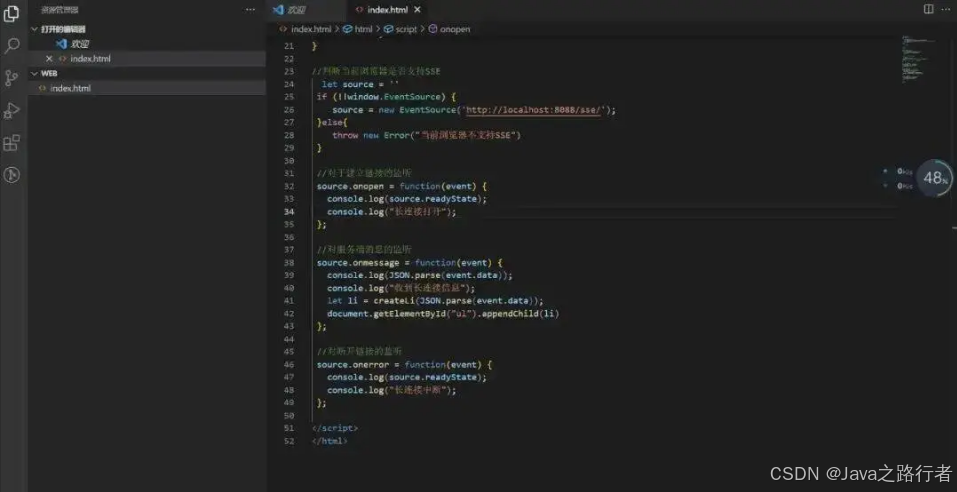Click the closing script tag on line 51
Image resolution: width=957 pixels, height=492 pixels.
[x=335, y=428]
